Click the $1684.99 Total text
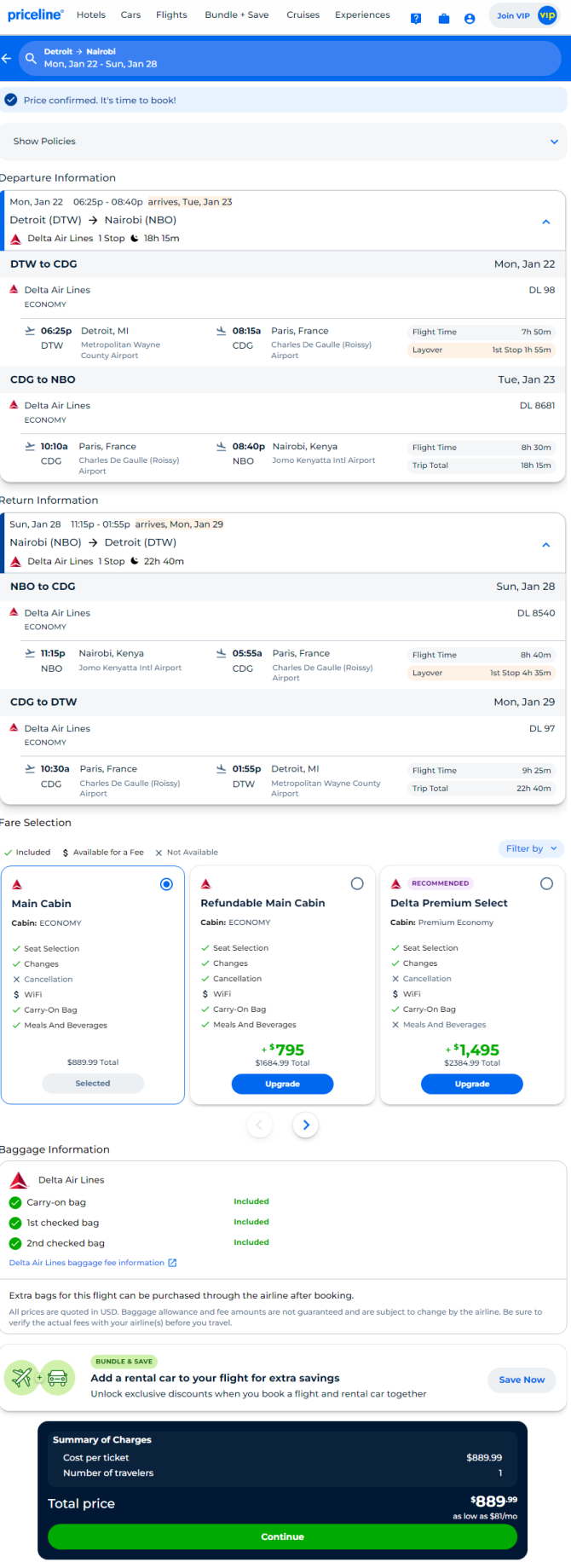 [282, 1063]
